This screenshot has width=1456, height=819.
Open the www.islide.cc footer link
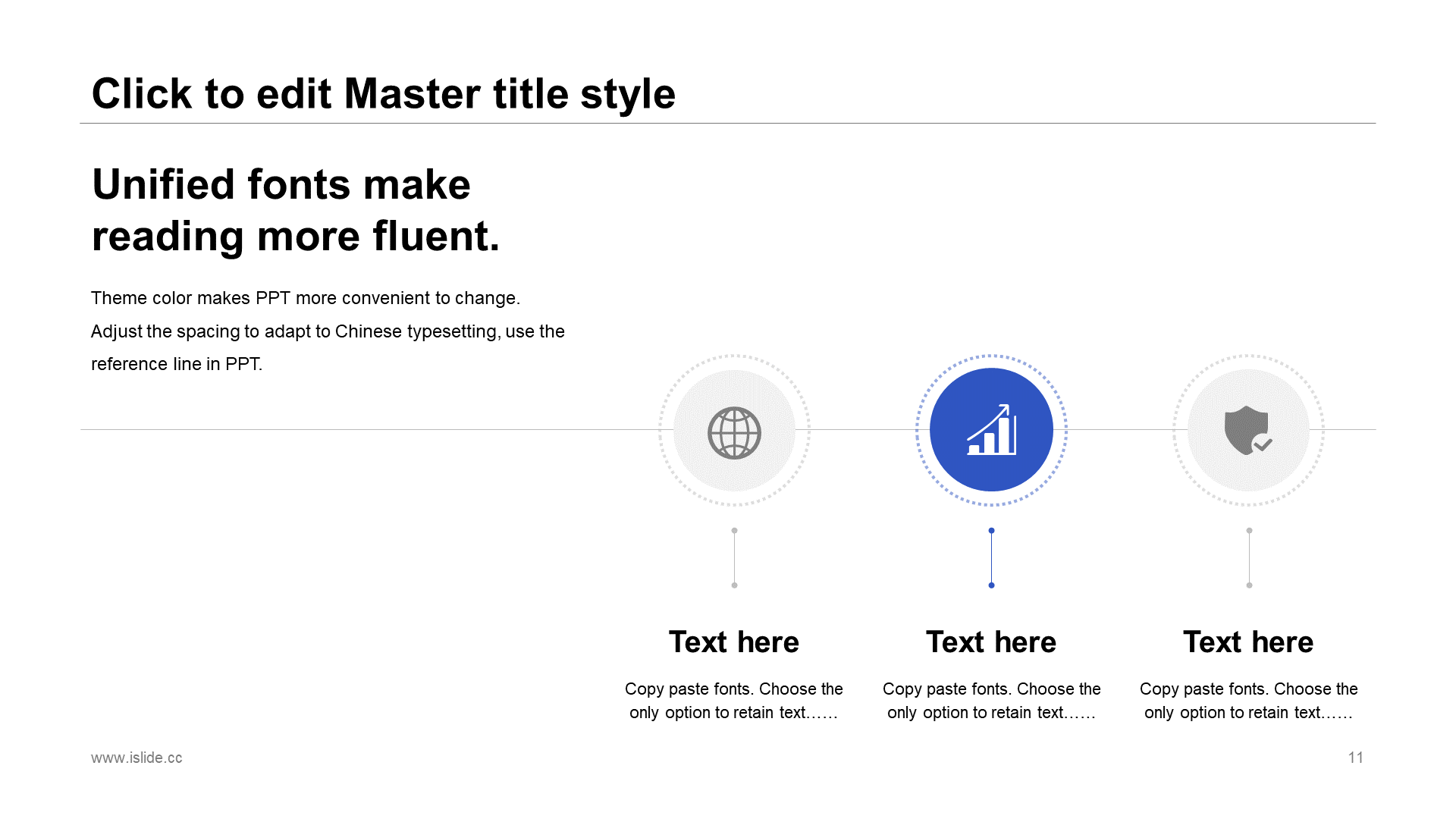136,758
